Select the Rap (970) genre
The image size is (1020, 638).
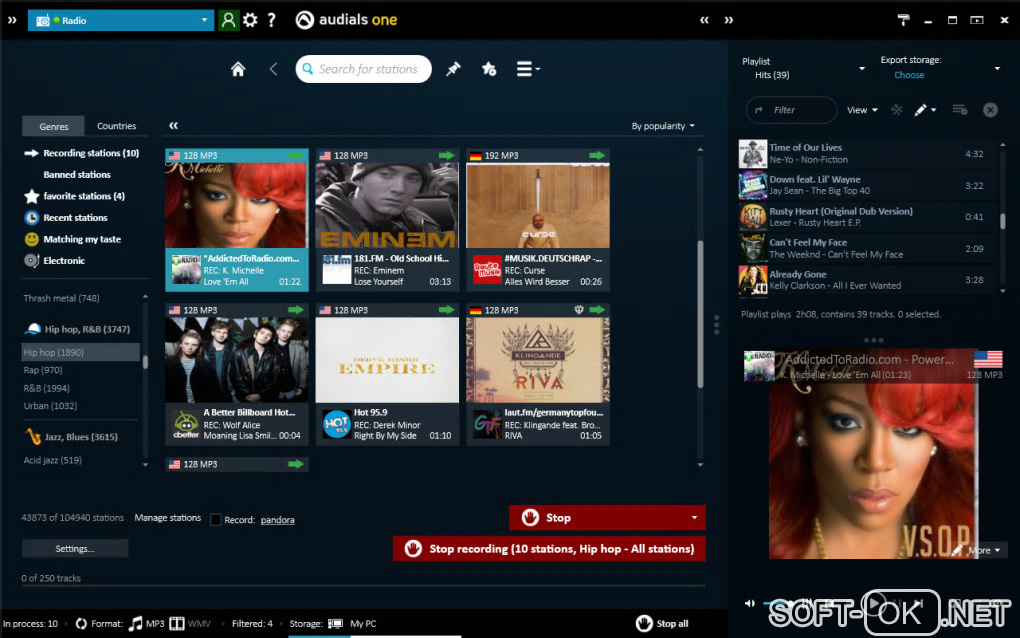pos(43,369)
